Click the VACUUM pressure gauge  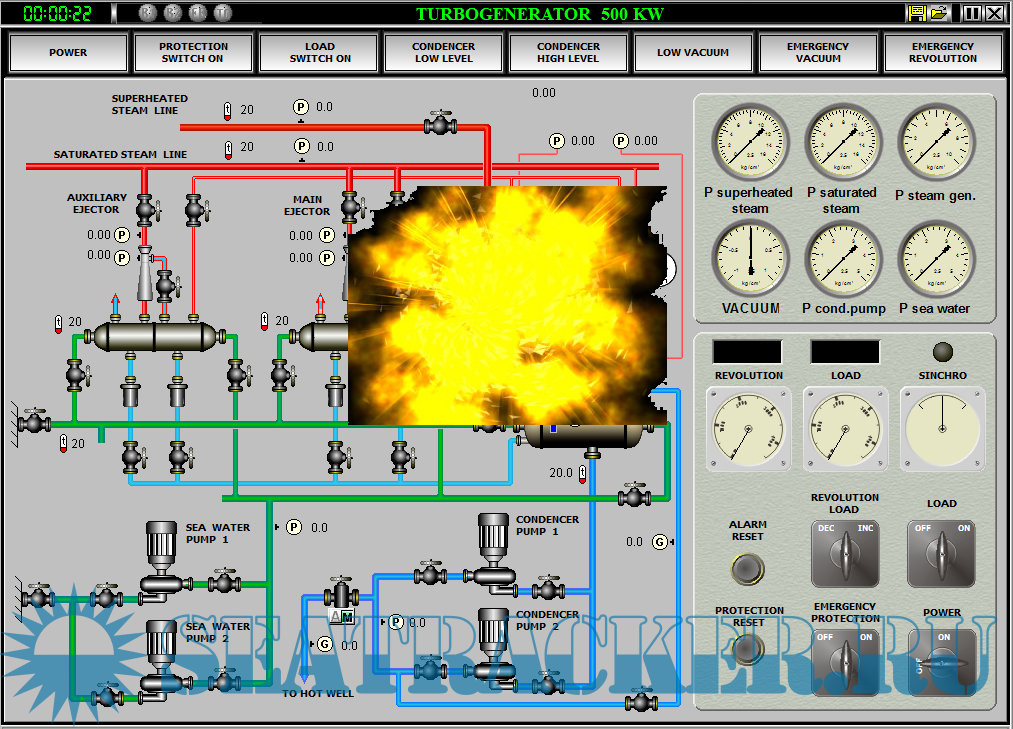click(x=751, y=260)
